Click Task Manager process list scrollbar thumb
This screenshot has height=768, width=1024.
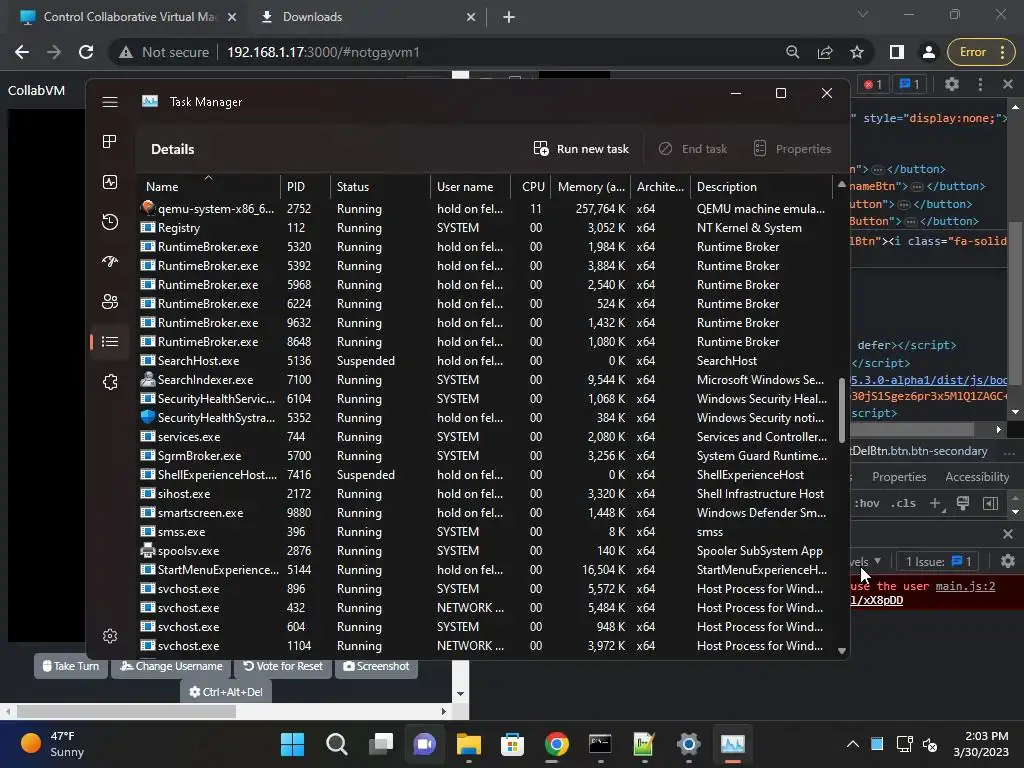842,409
